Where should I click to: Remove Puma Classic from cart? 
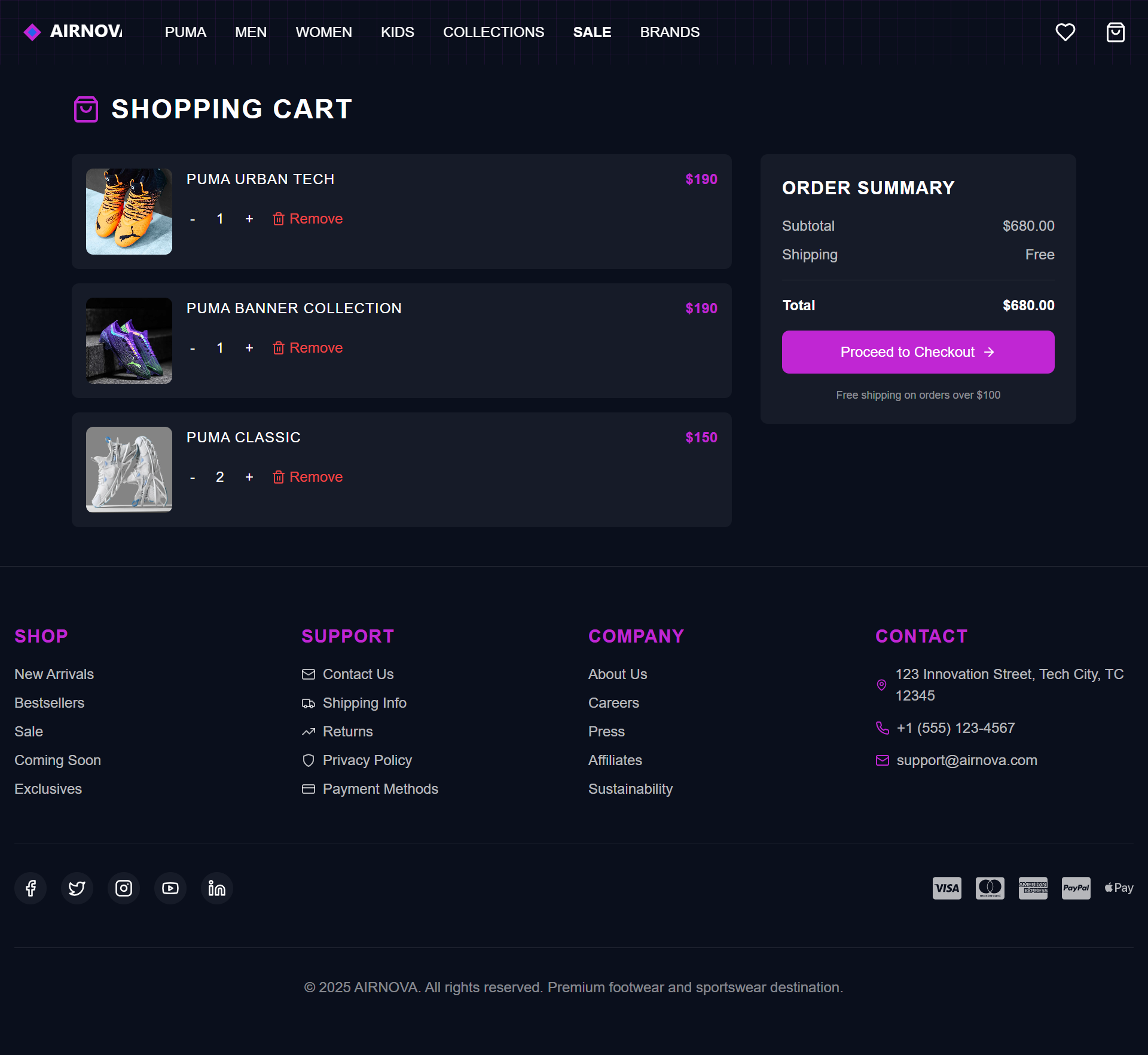[308, 477]
